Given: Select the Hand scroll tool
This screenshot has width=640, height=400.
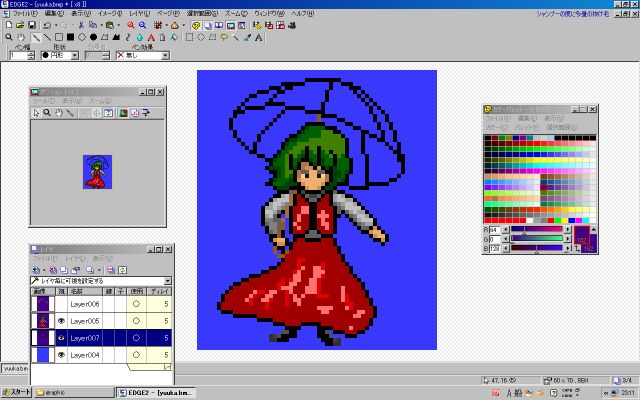Looking at the screenshot, I should point(21,38).
